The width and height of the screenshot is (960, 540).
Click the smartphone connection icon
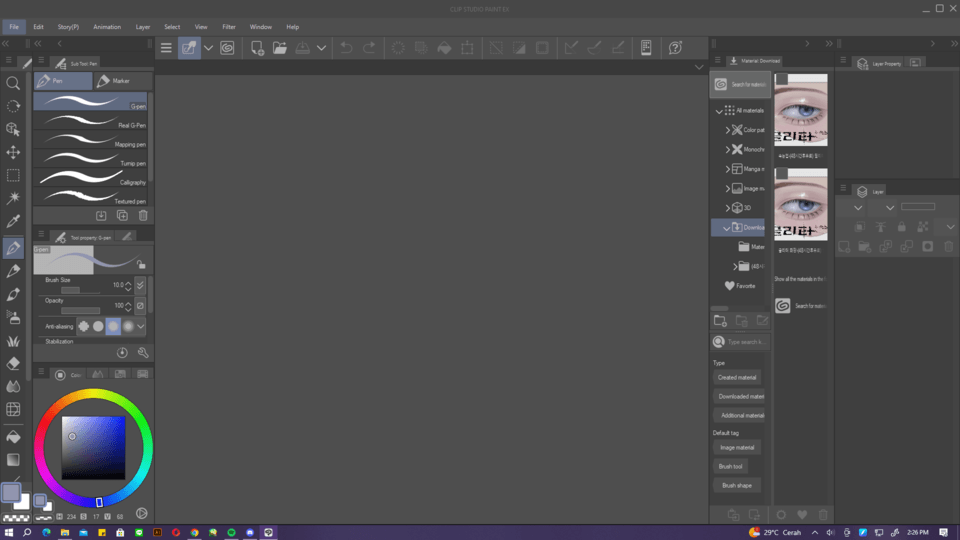(646, 48)
